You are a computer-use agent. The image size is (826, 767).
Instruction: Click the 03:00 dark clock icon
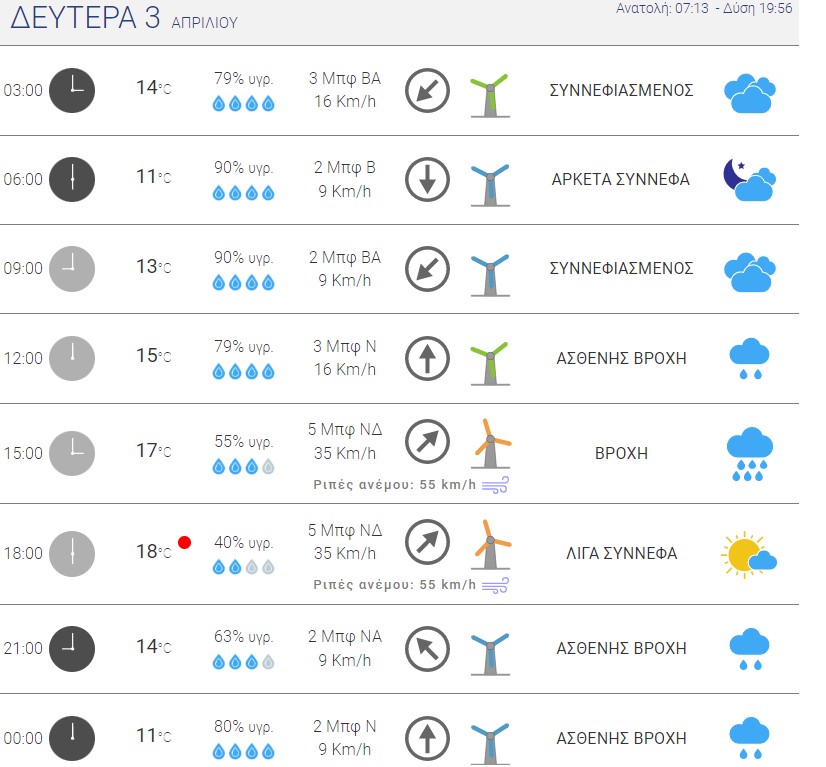72,90
